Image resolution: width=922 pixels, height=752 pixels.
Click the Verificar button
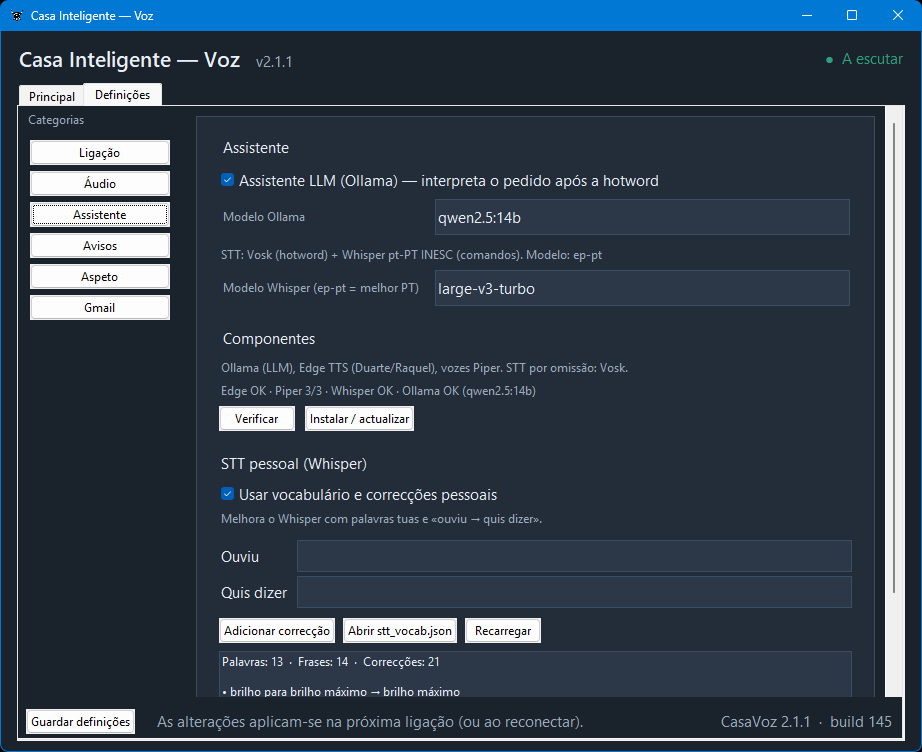257,419
